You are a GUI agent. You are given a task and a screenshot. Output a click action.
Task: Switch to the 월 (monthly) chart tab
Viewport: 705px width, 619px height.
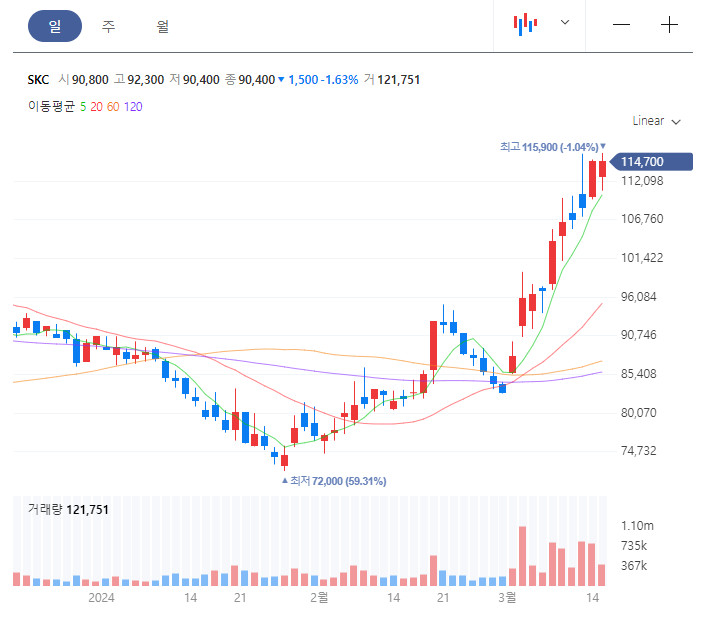163,26
